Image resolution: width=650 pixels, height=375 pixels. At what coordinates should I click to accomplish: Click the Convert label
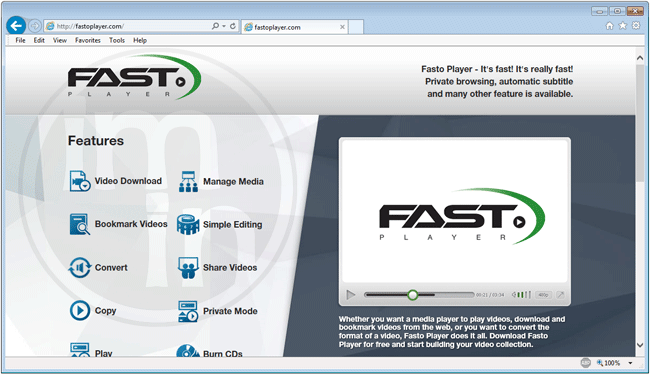tap(111, 268)
